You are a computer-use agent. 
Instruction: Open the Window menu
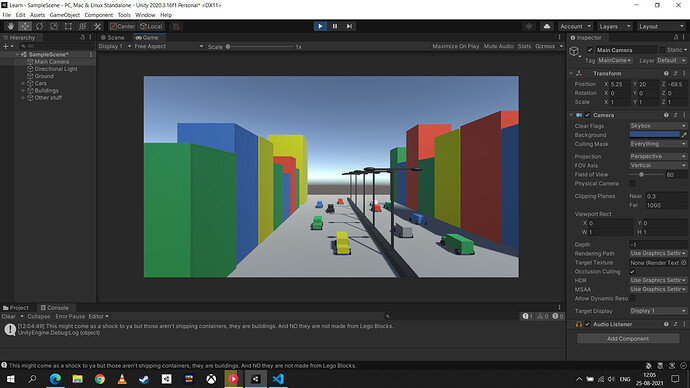(x=145, y=15)
